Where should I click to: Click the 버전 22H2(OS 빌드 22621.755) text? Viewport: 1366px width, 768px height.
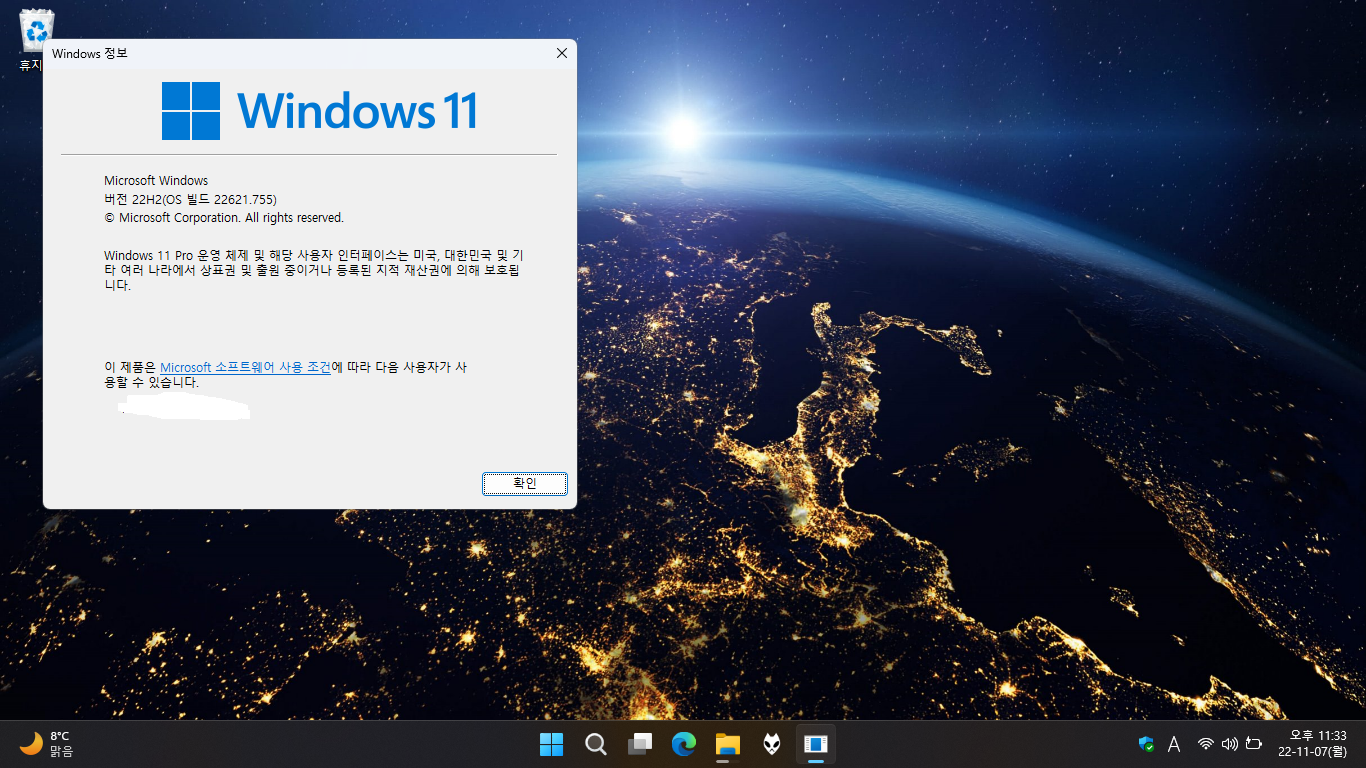point(190,199)
